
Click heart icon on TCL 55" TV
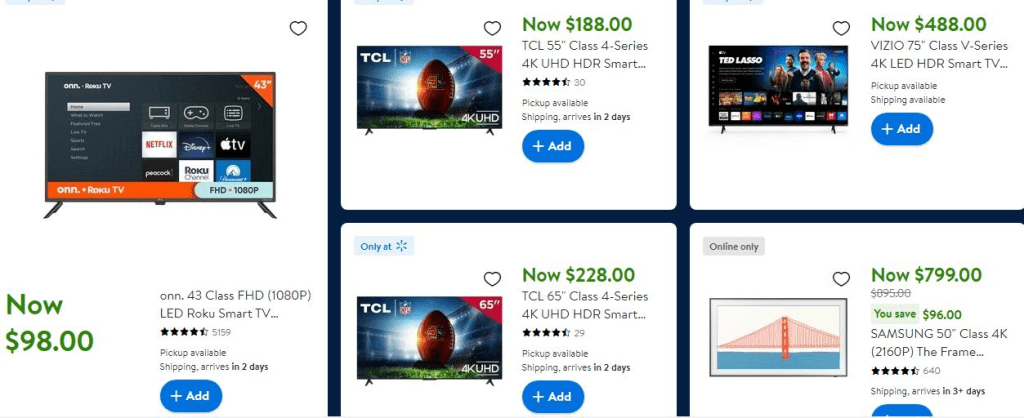pyautogui.click(x=492, y=28)
